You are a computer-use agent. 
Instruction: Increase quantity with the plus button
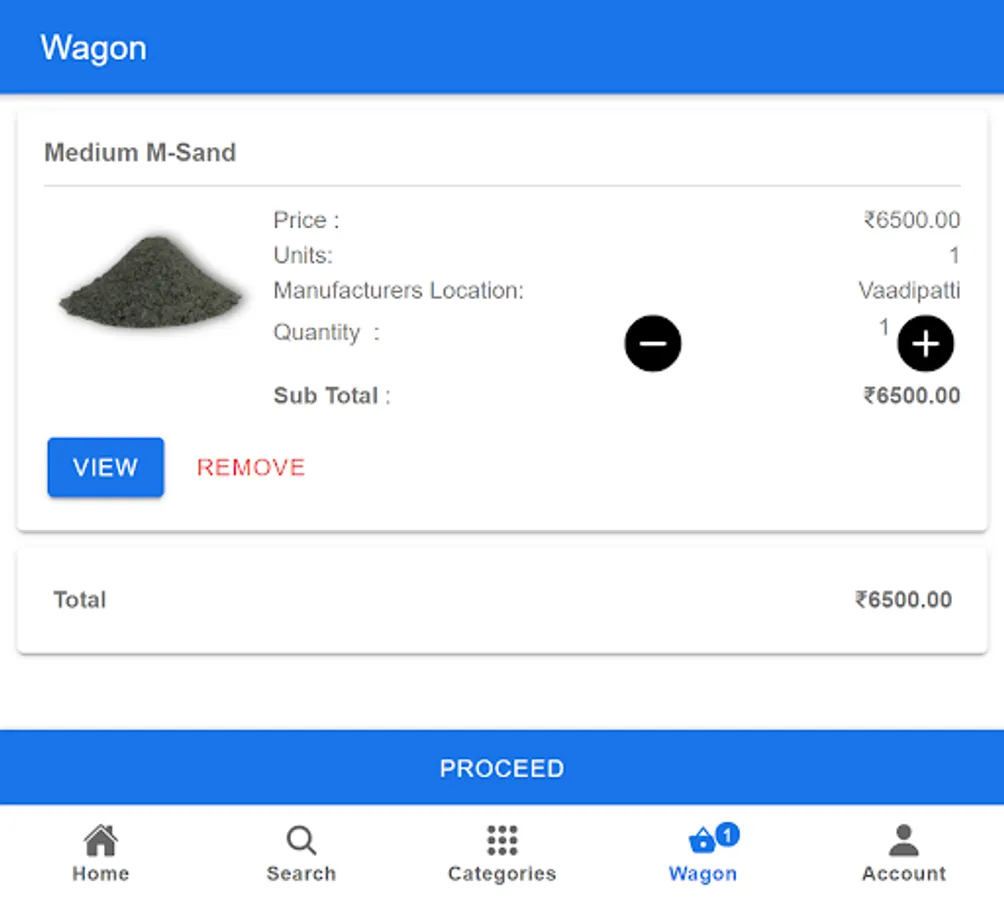tap(925, 344)
